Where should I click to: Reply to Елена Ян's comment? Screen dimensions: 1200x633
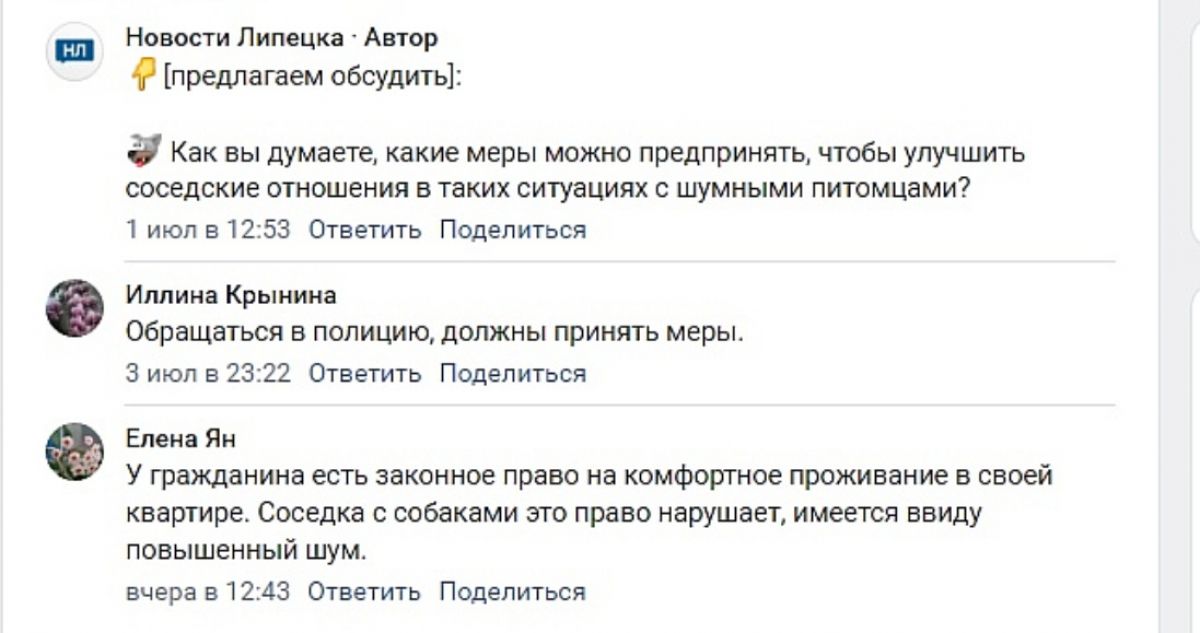365,591
